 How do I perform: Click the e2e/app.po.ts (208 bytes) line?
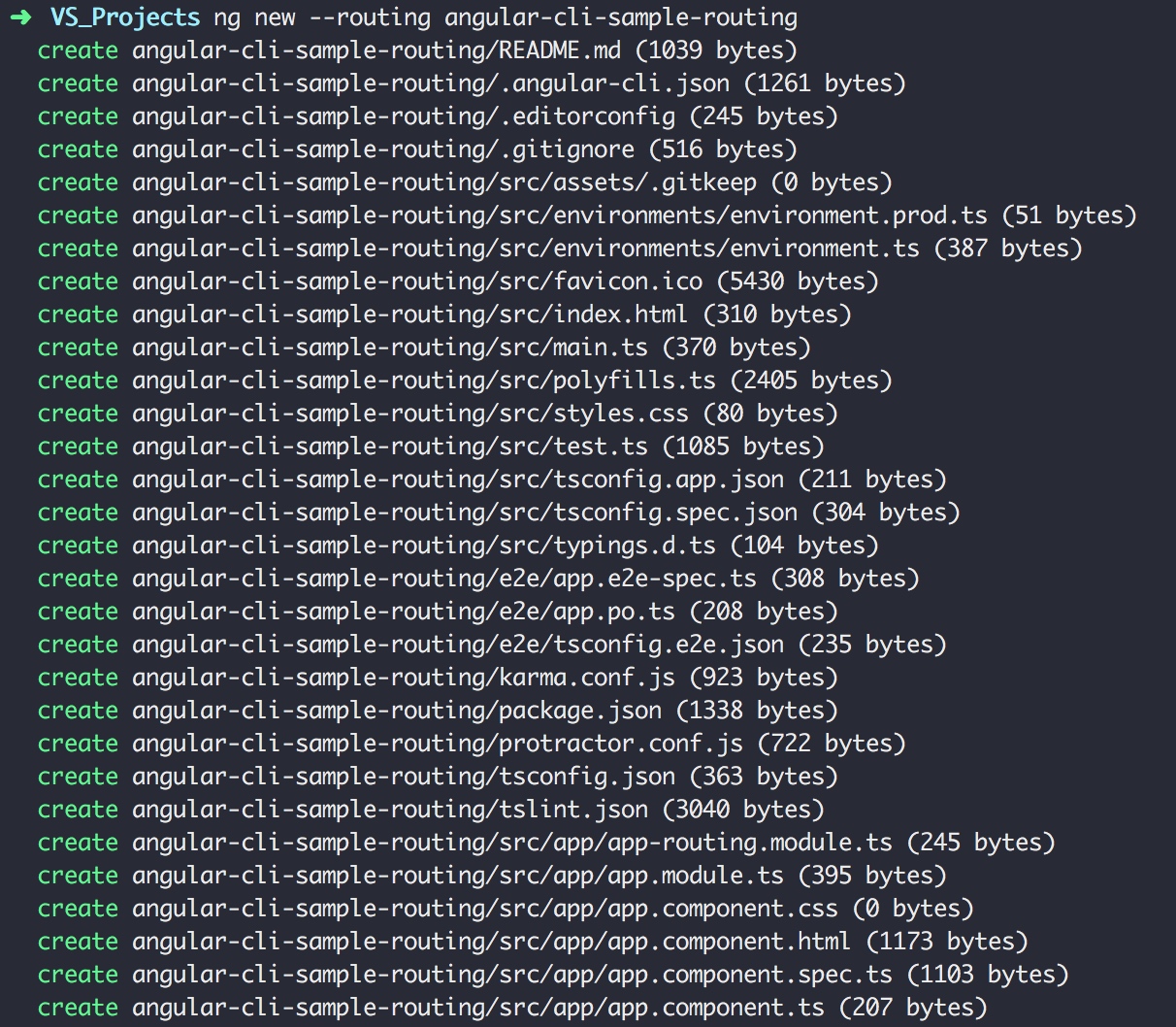pyautogui.click(x=438, y=612)
